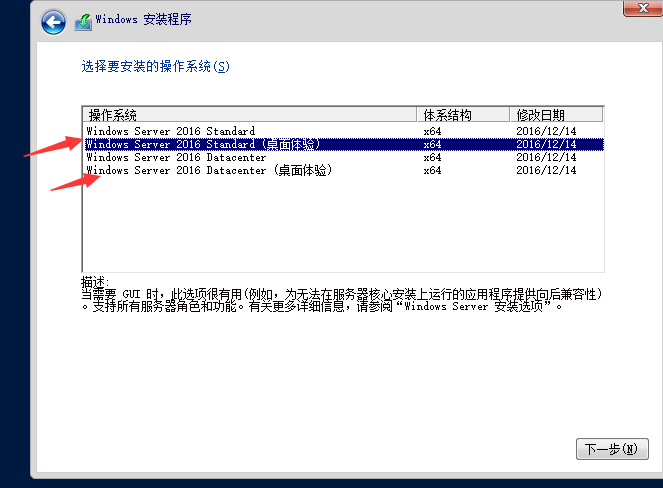
Task: Click the 操作系统 column header
Action: point(249,115)
